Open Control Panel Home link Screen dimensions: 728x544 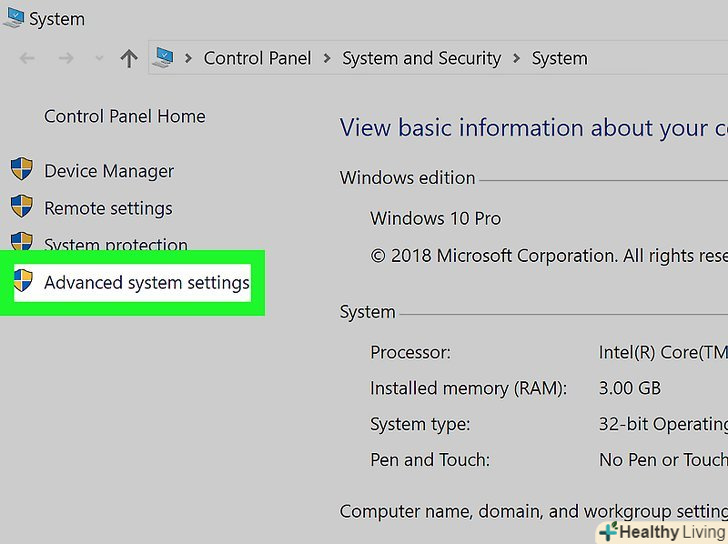coord(124,116)
